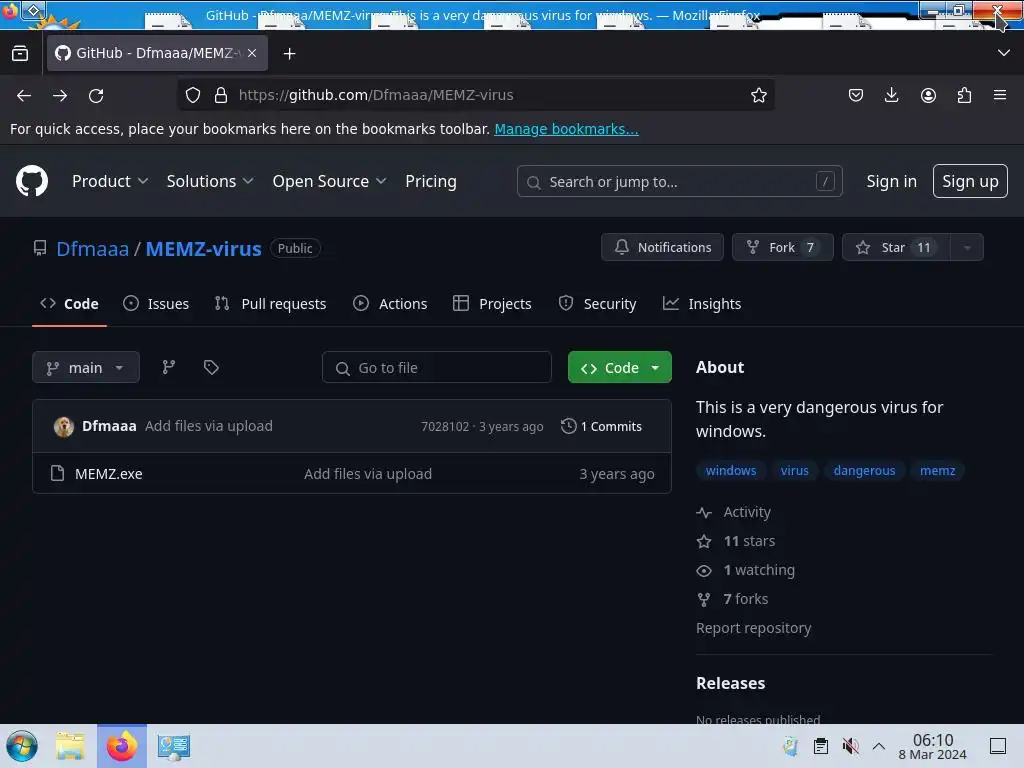1024x768 pixels.
Task: Open the Insights tab
Action: point(702,304)
